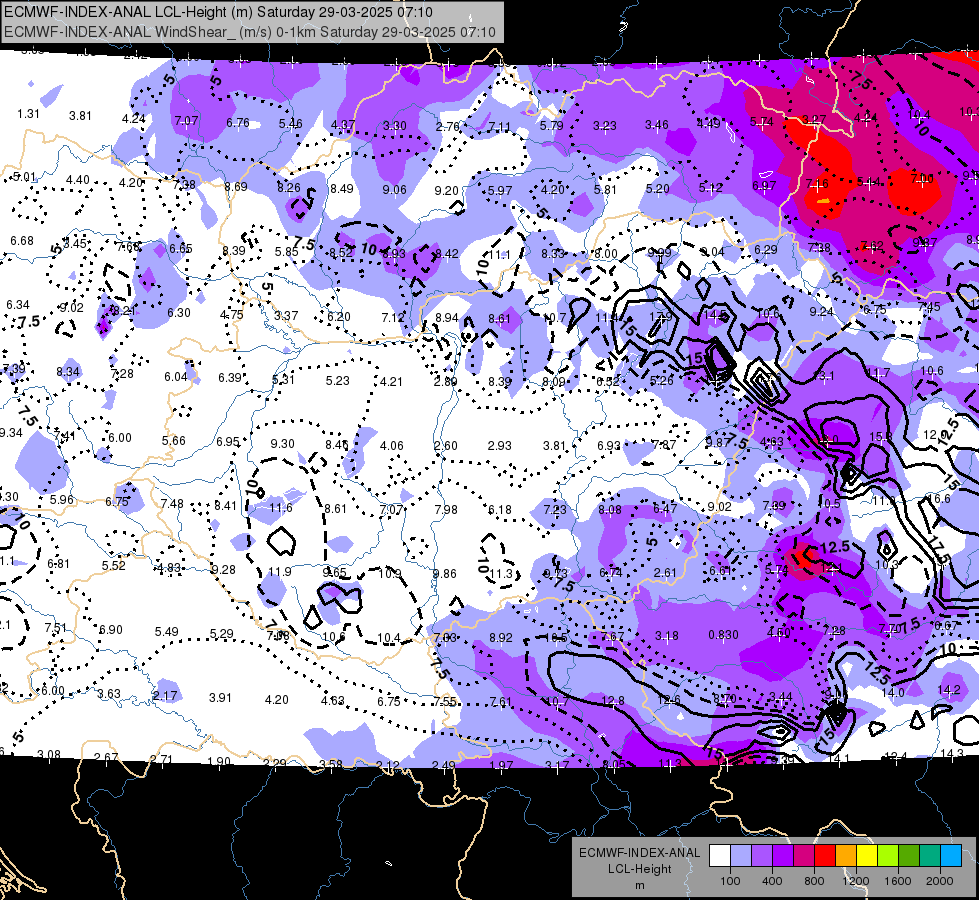
Task: Click wind shear value 4.06
Action: coord(391,445)
